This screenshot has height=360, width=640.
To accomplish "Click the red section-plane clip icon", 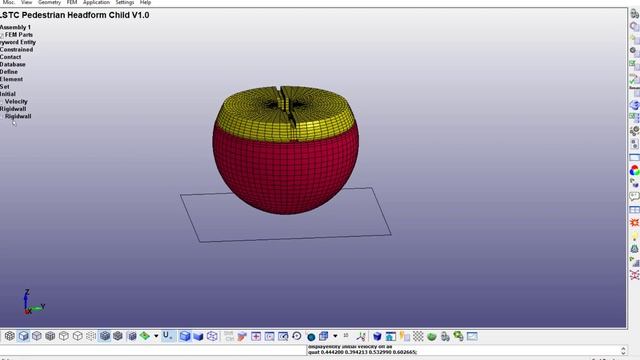I will pos(242,336).
